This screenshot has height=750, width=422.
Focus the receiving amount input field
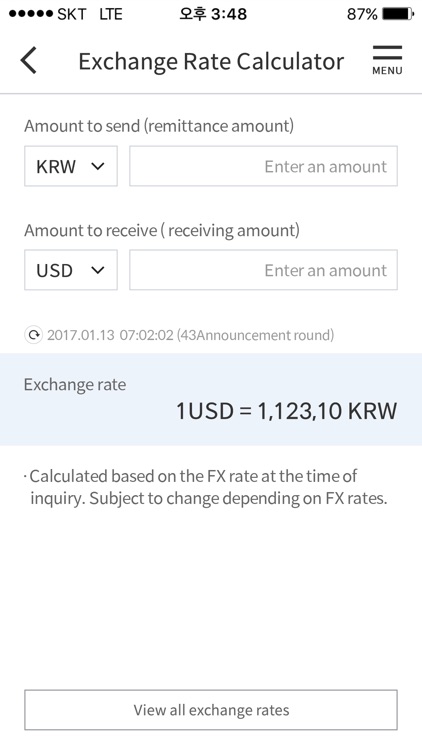click(263, 270)
